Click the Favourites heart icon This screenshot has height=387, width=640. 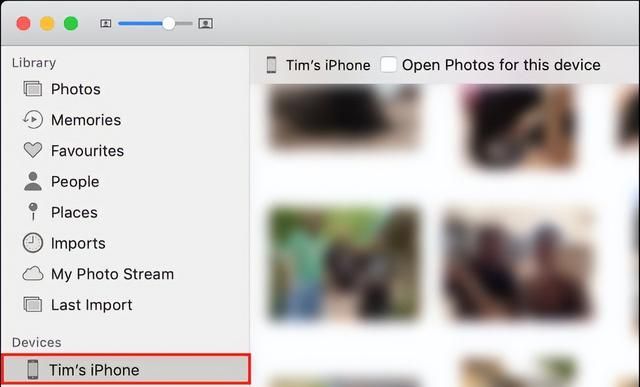point(33,150)
